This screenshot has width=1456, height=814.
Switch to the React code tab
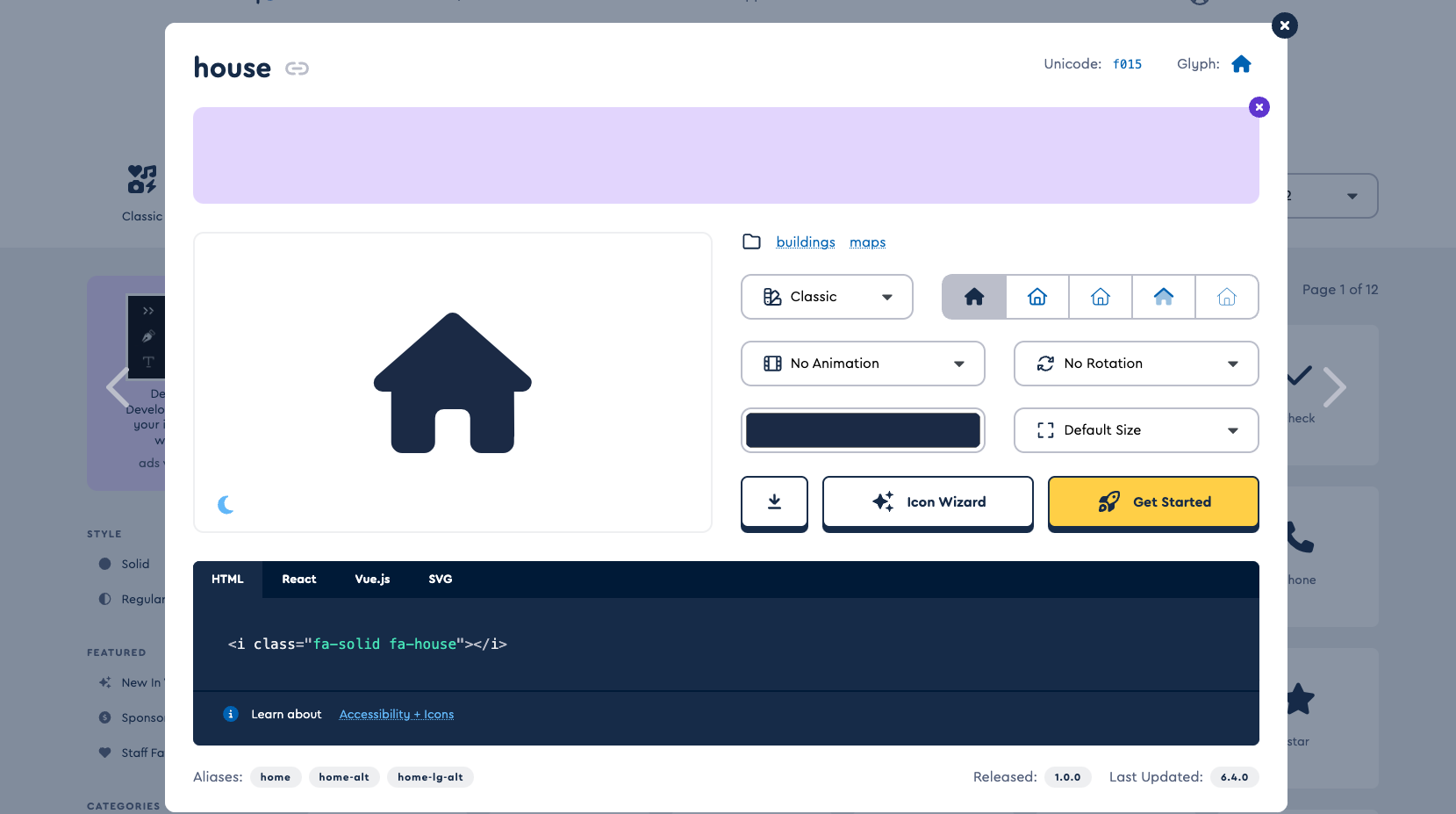point(299,580)
